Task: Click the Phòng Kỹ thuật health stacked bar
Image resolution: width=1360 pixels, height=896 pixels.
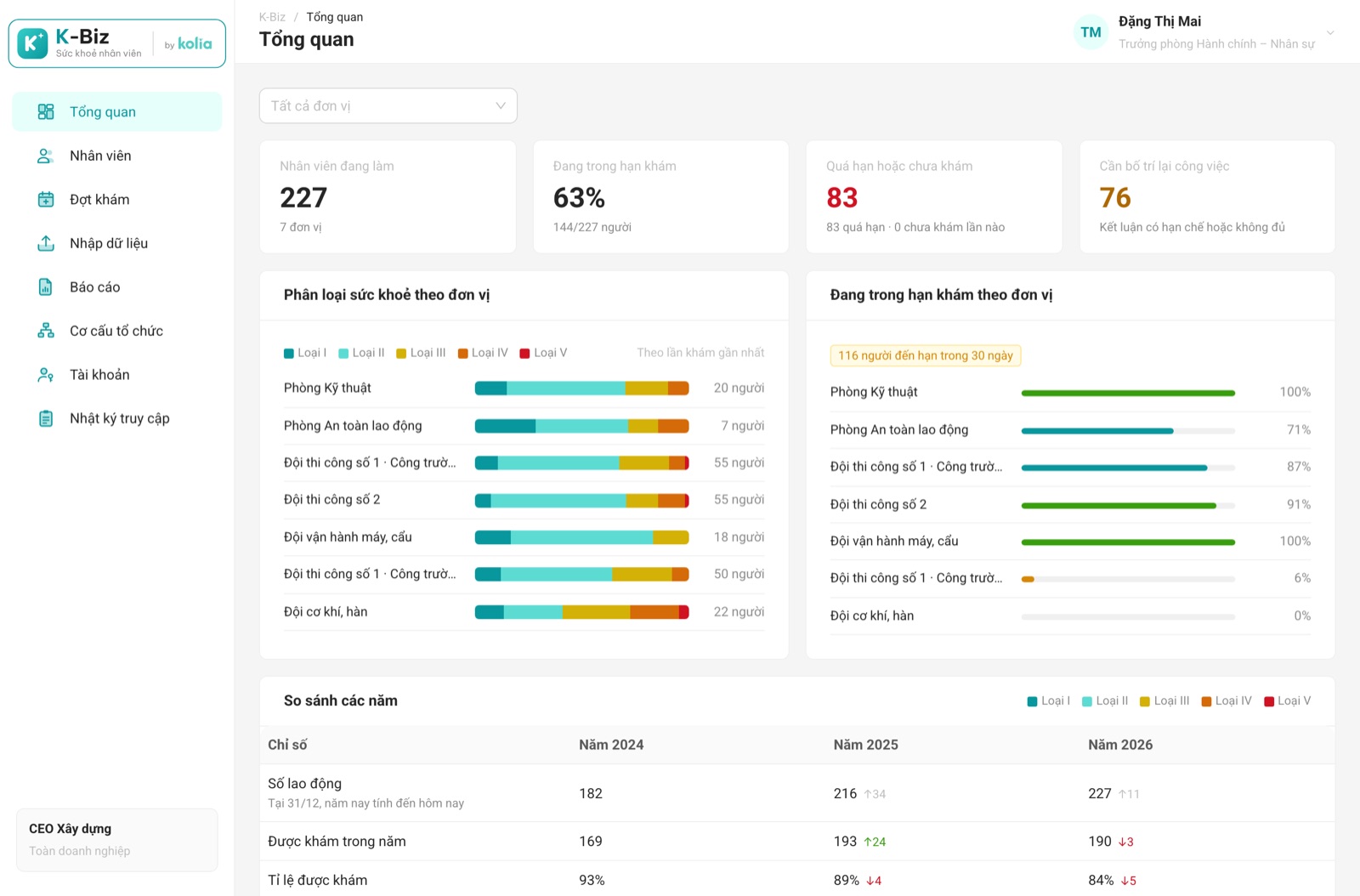Action: (x=581, y=388)
